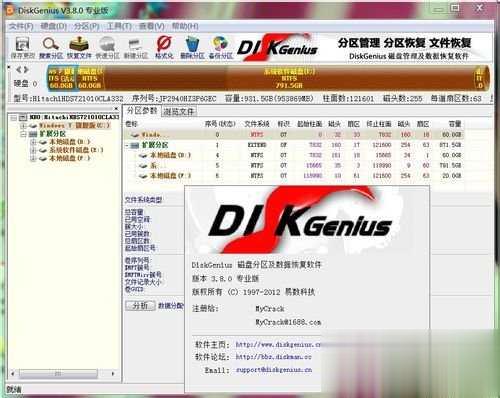Click the MyCrack@1688.com registration text
The image size is (500, 398).
(x=288, y=322)
